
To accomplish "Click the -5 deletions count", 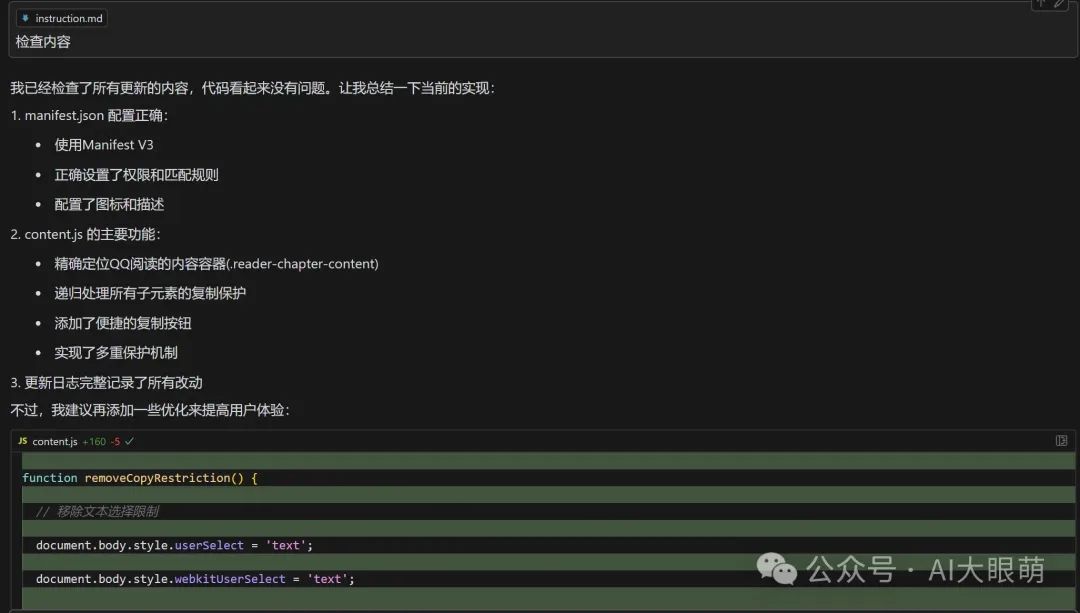I will click(115, 441).
